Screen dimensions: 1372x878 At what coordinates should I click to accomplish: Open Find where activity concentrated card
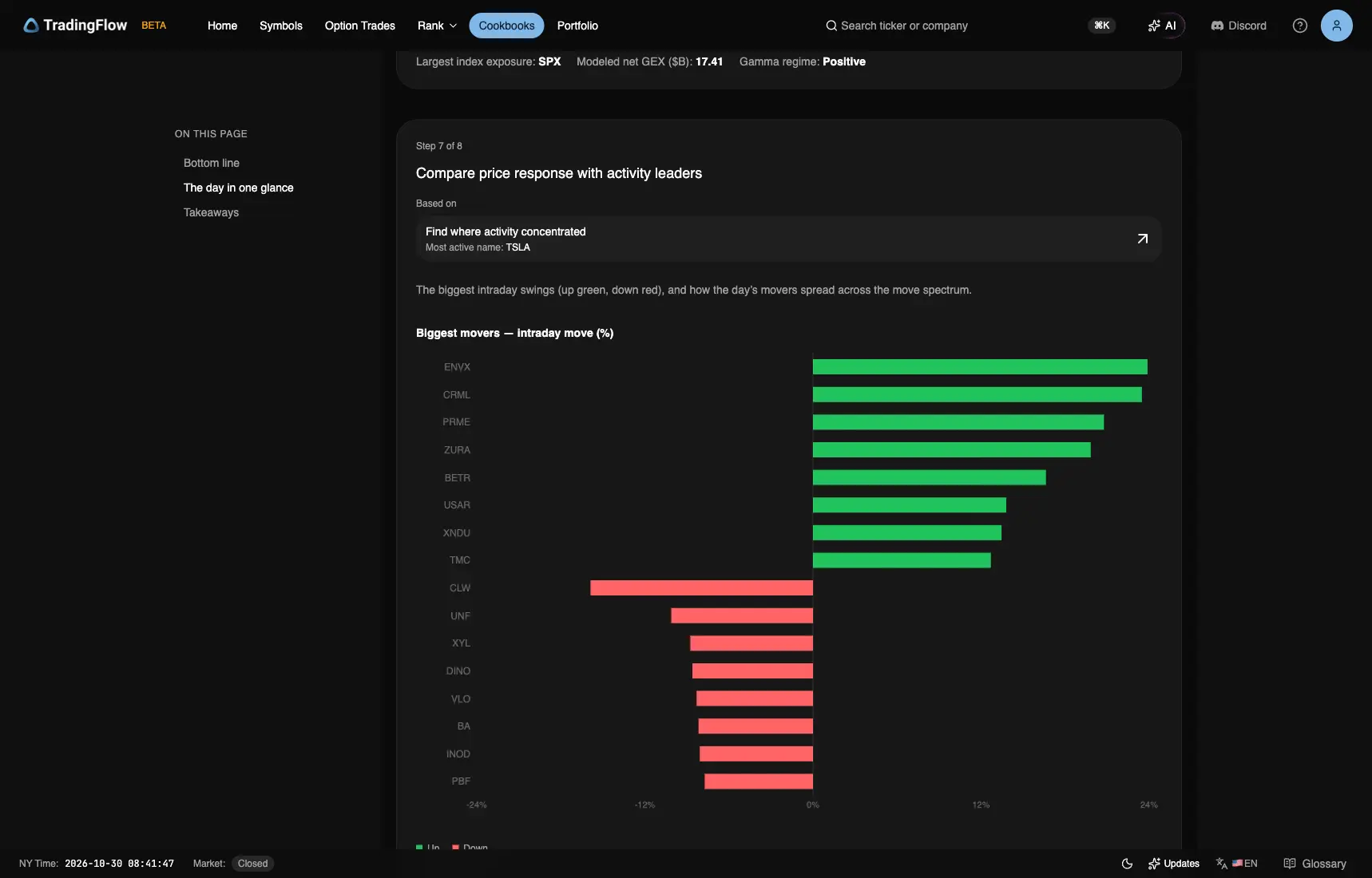pos(788,239)
